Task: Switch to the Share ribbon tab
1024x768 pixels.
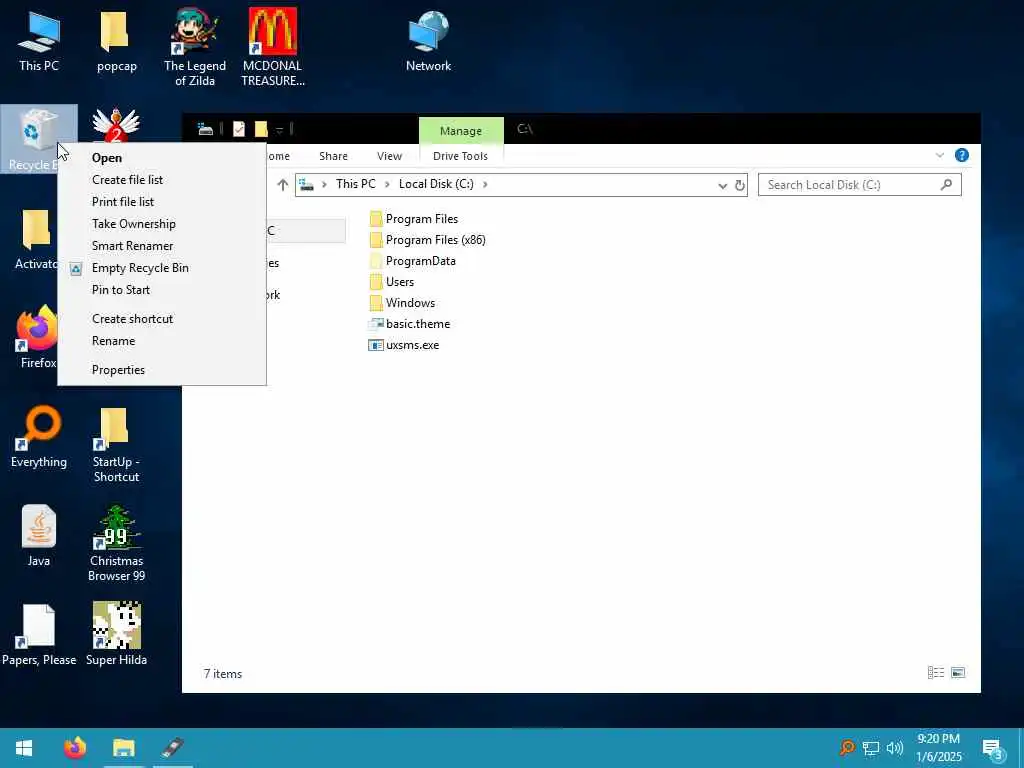Action: 333,156
